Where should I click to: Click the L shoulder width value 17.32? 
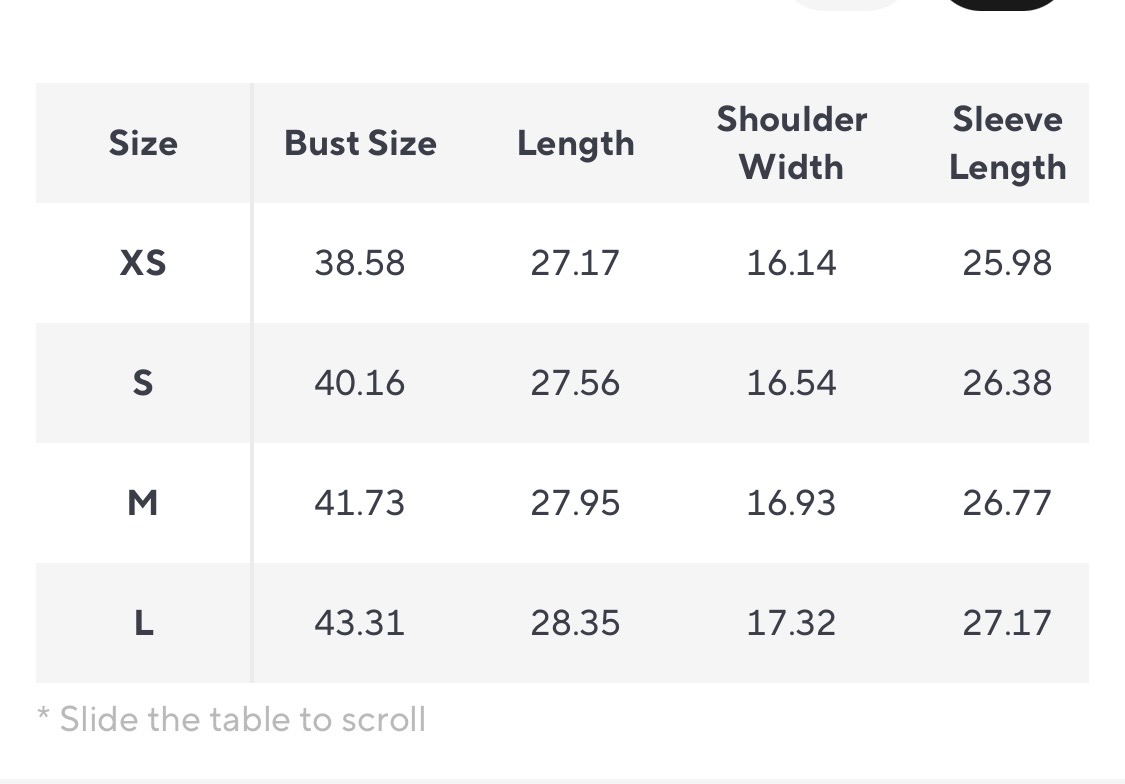click(791, 623)
